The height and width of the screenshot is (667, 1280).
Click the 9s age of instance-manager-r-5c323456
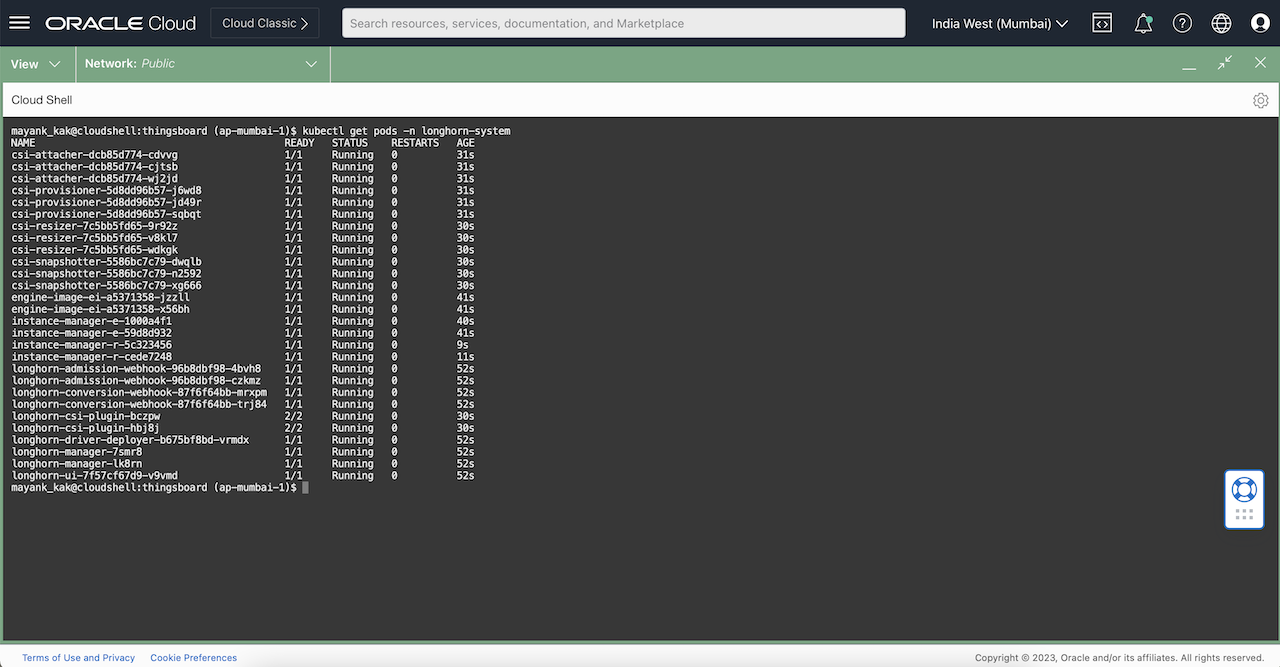463,345
